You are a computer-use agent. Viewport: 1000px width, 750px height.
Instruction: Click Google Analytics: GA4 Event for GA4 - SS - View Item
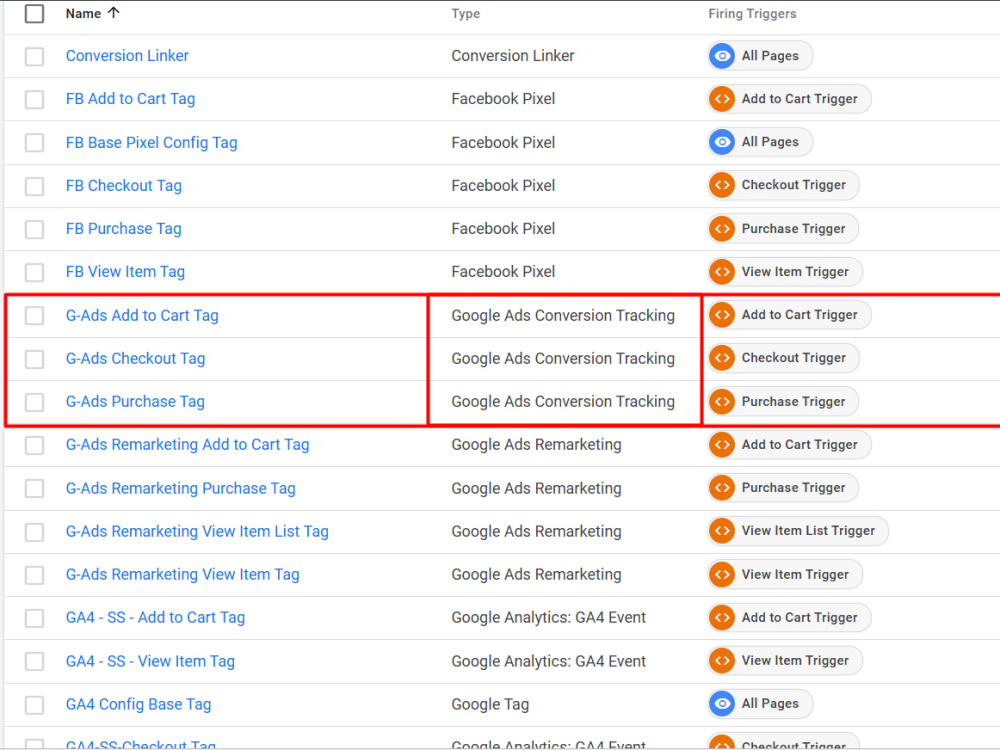pos(548,661)
